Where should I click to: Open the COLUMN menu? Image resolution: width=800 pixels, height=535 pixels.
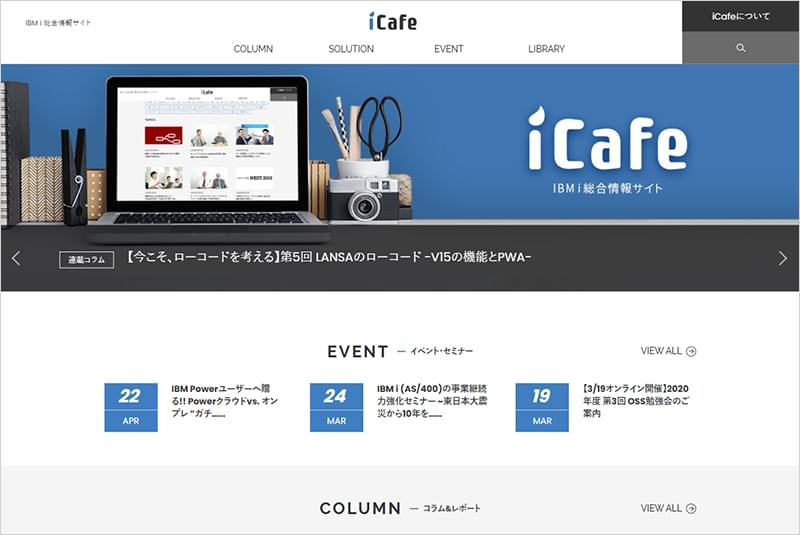(x=253, y=49)
